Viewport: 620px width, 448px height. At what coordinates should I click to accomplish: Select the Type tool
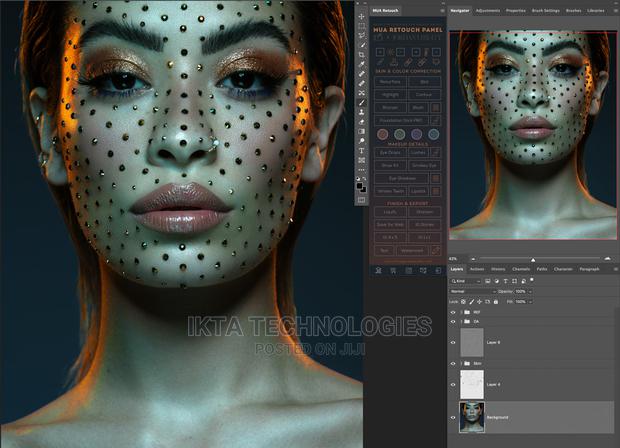click(361, 151)
